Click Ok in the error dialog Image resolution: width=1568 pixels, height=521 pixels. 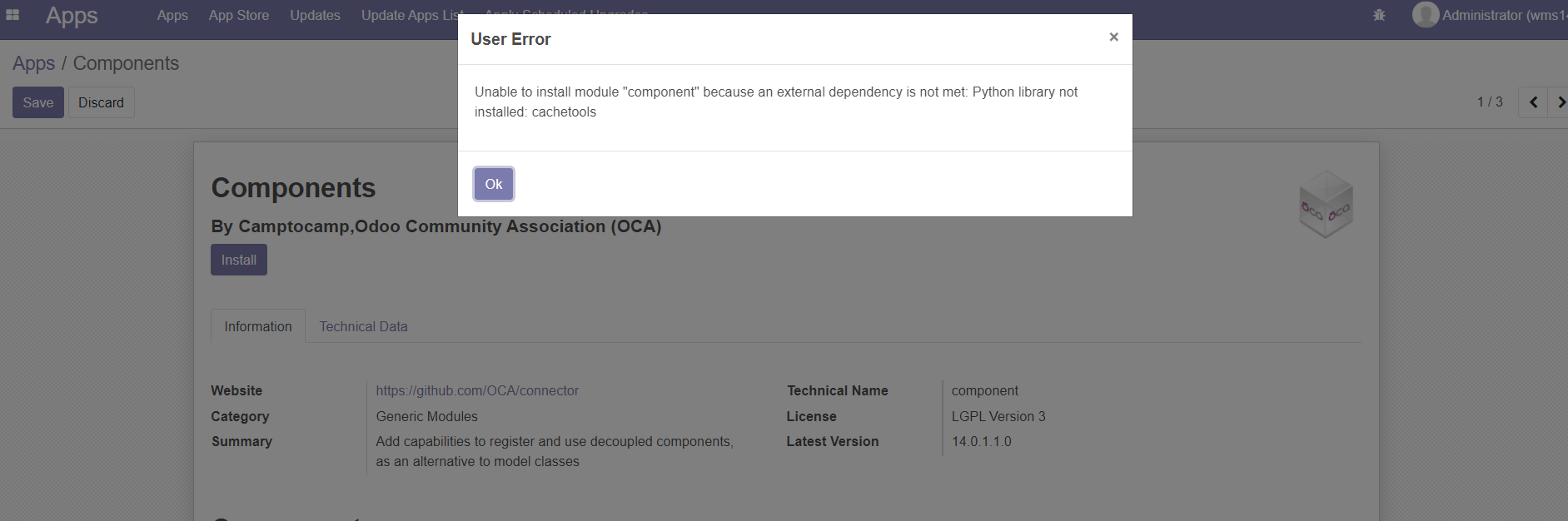pos(494,184)
